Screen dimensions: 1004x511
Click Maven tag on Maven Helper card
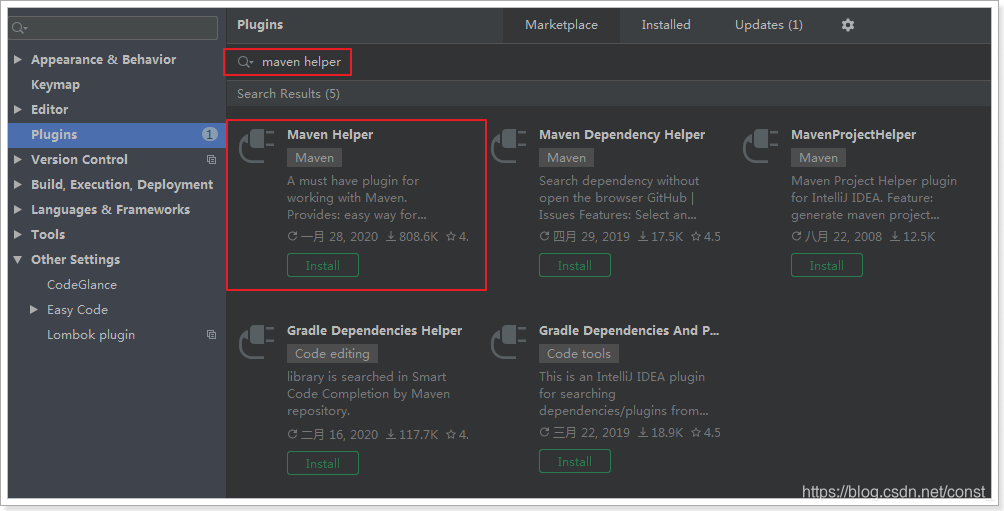[x=314, y=158]
